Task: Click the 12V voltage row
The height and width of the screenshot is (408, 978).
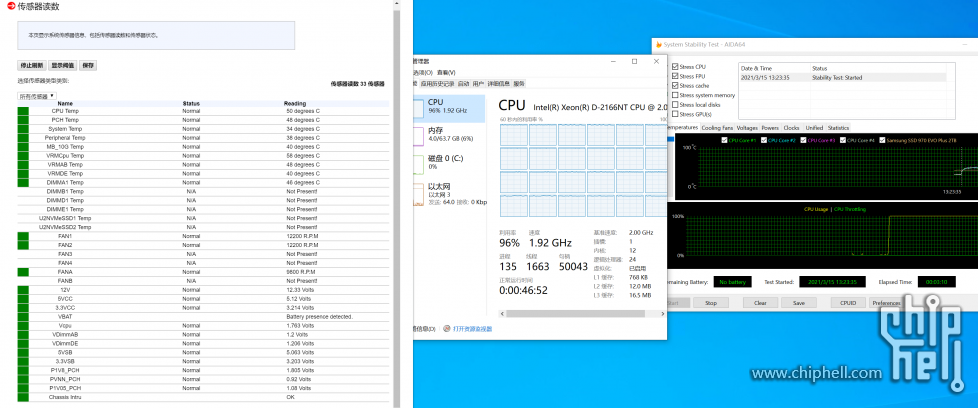Action: [x=203, y=290]
